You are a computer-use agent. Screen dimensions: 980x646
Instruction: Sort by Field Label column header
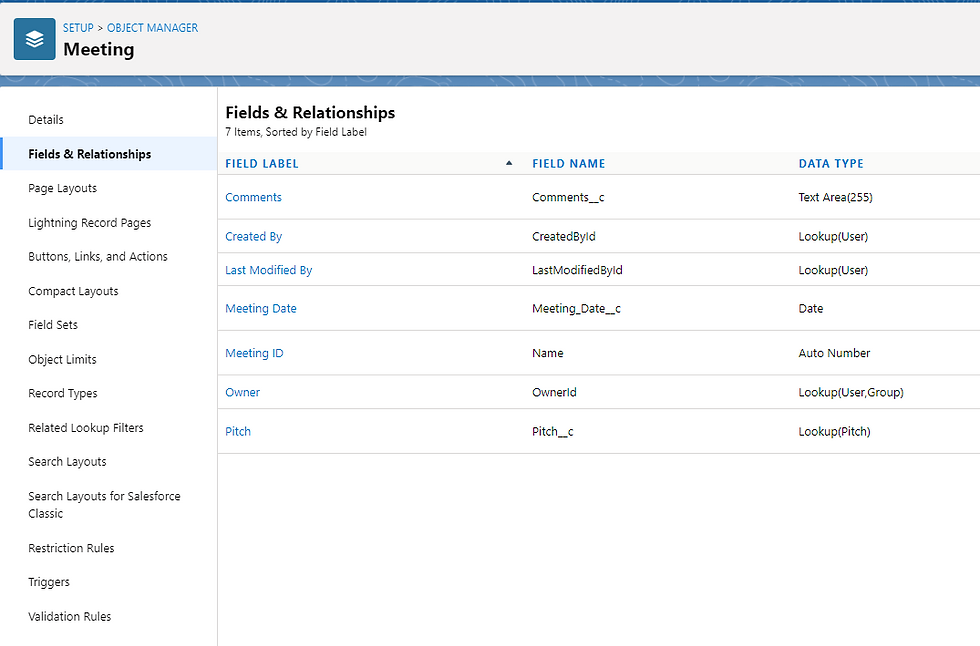click(x=262, y=163)
